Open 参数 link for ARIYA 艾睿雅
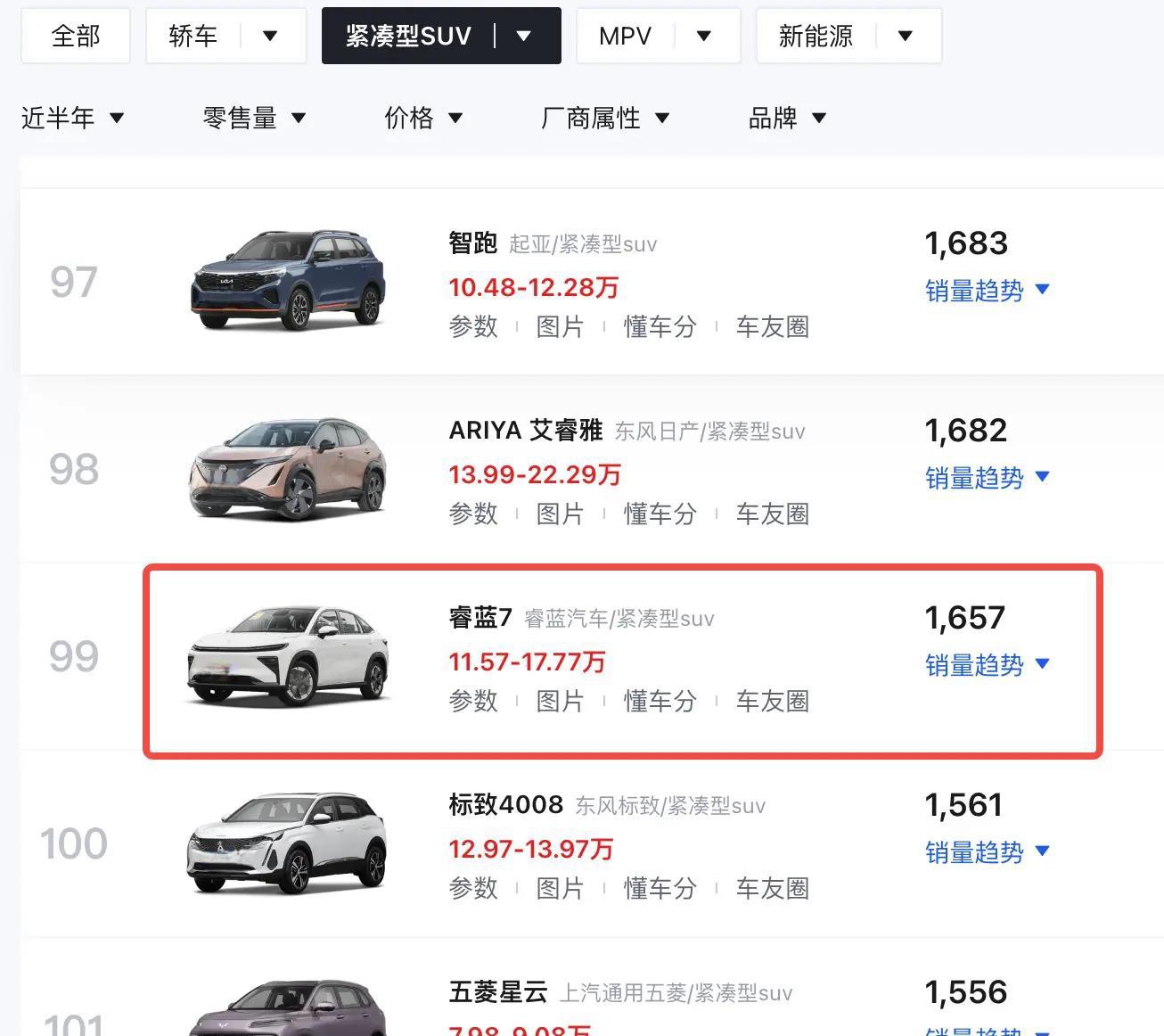This screenshot has height=1036, width=1164. pyautogui.click(x=473, y=514)
